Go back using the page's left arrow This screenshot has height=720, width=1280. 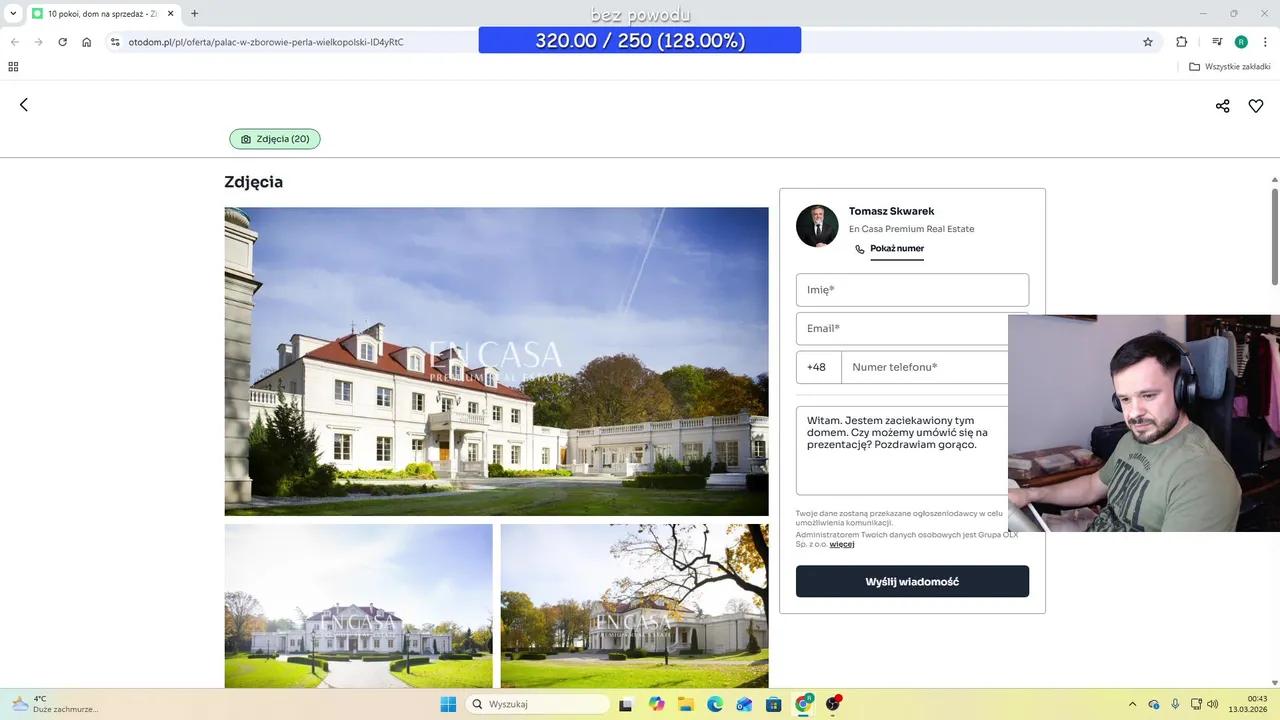[24, 105]
